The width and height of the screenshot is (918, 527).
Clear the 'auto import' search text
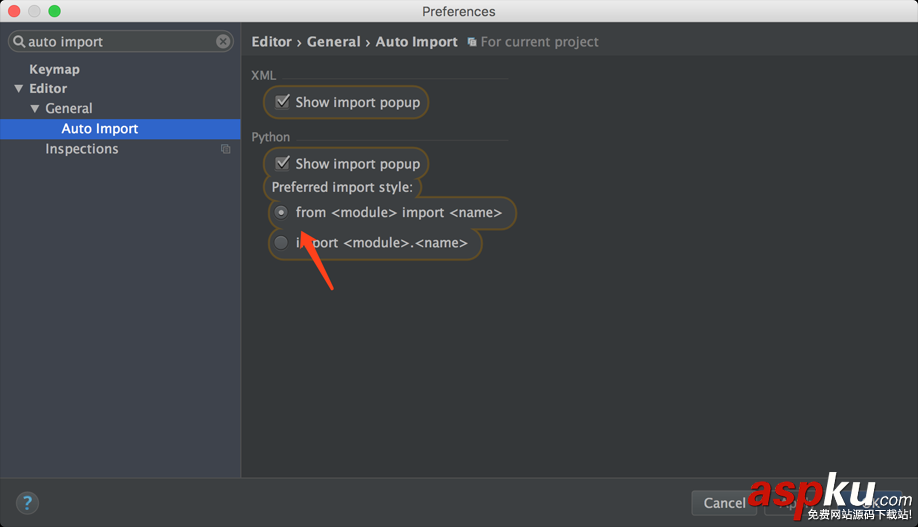(223, 42)
